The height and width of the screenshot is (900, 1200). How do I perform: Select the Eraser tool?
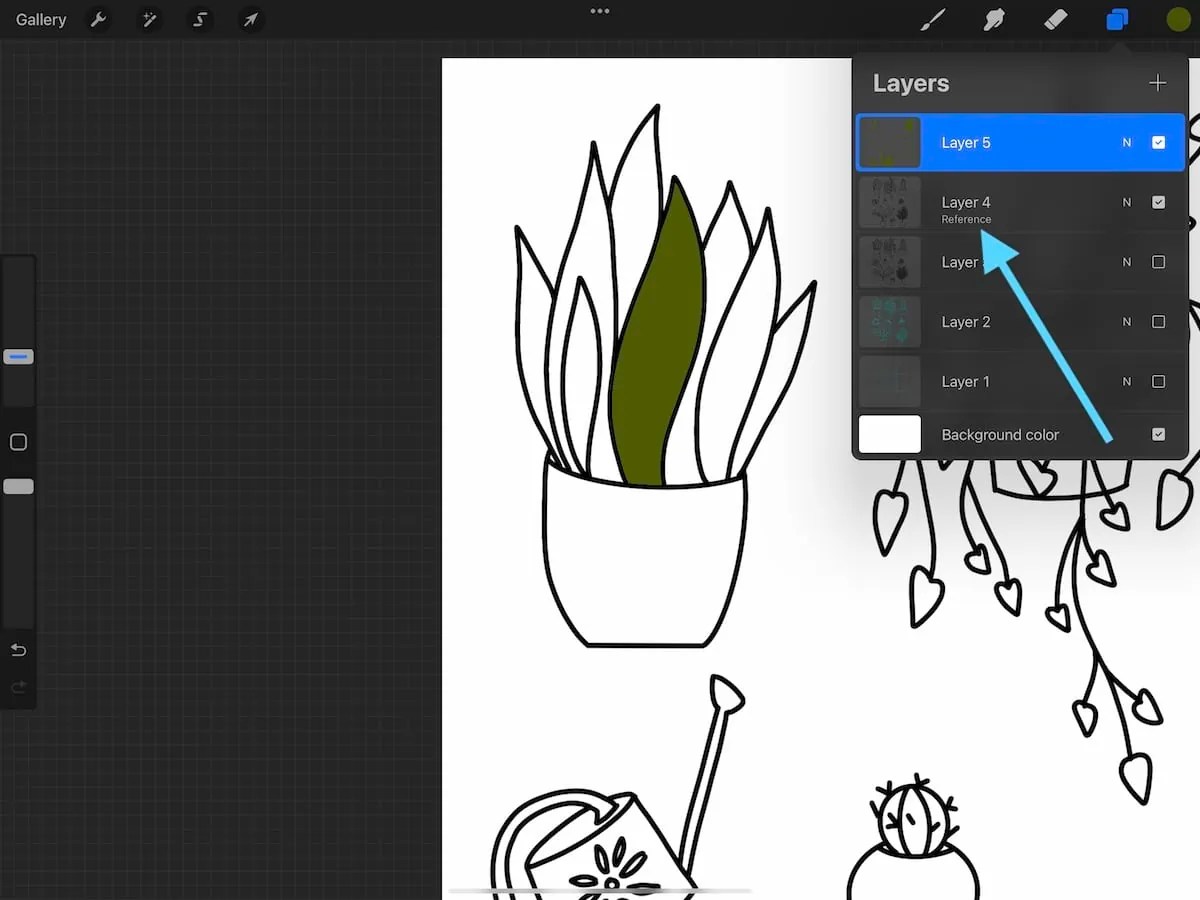coord(1055,19)
